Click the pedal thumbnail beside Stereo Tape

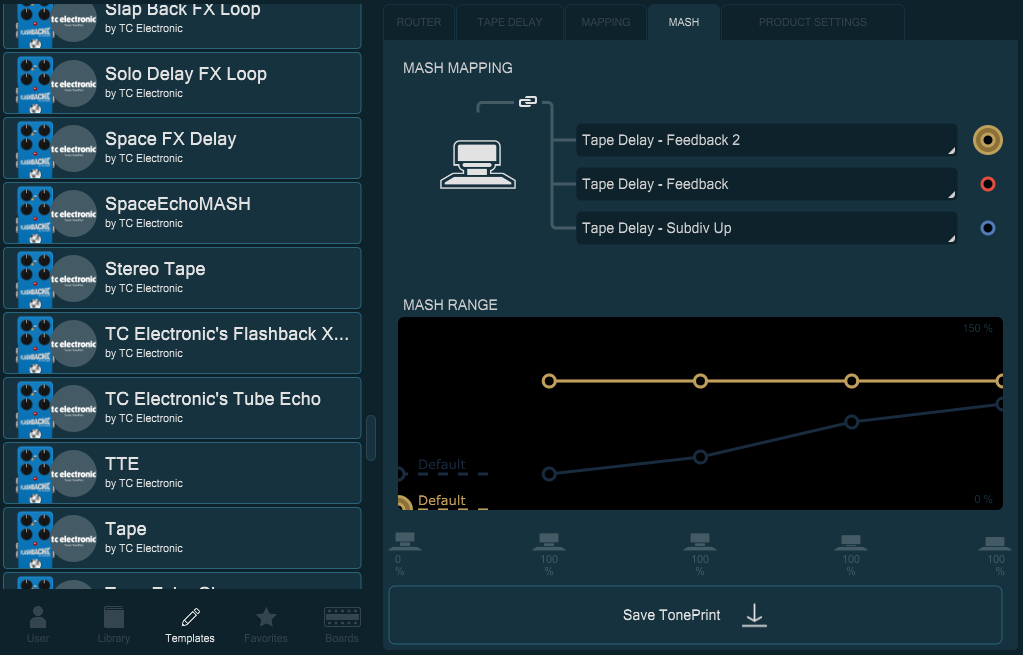(35, 279)
